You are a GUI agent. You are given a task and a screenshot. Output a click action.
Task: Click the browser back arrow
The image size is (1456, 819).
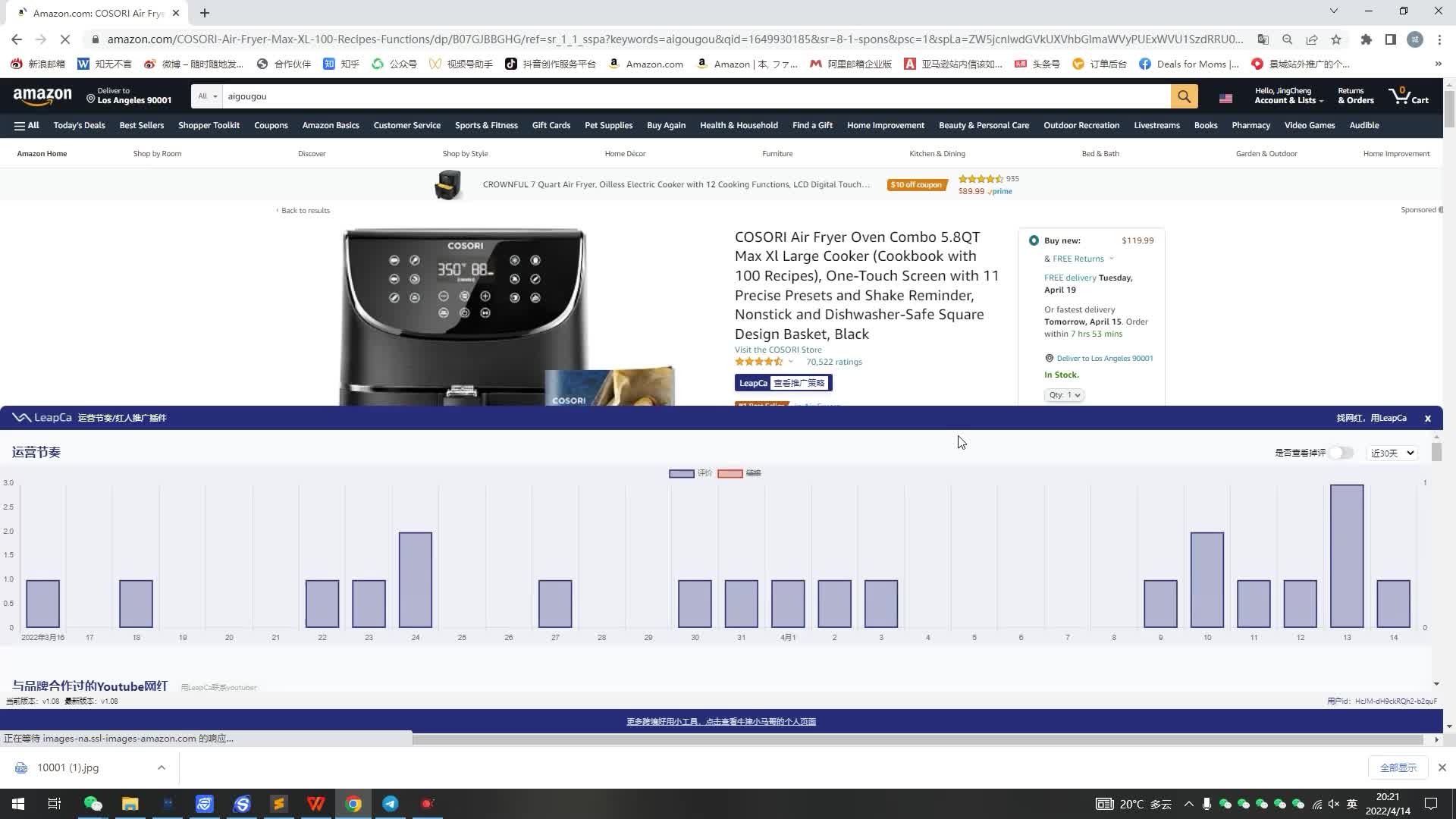click(x=17, y=39)
